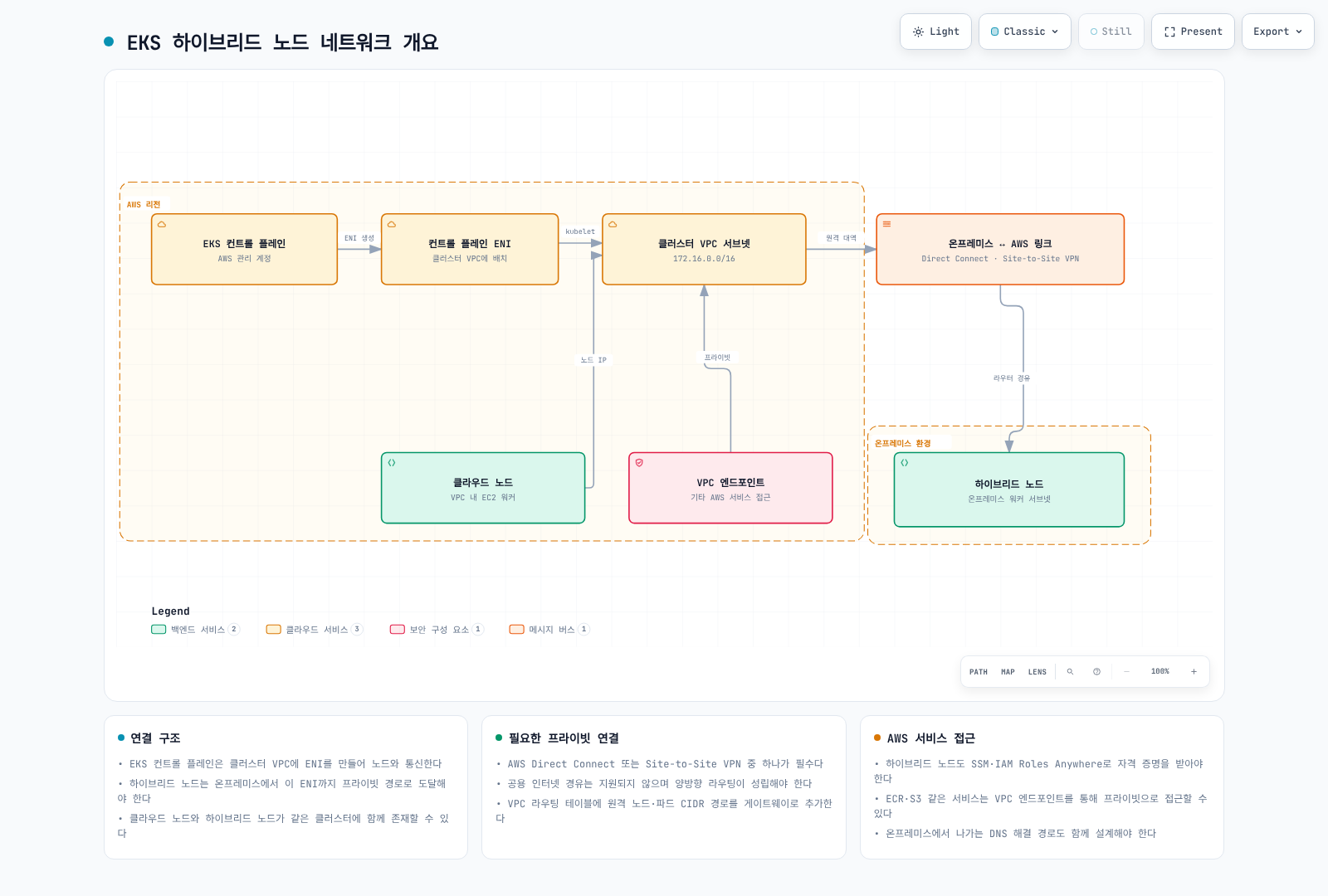Select the 클라우드 노드 box
Image resolution: width=1328 pixels, height=896 pixels.
click(483, 488)
